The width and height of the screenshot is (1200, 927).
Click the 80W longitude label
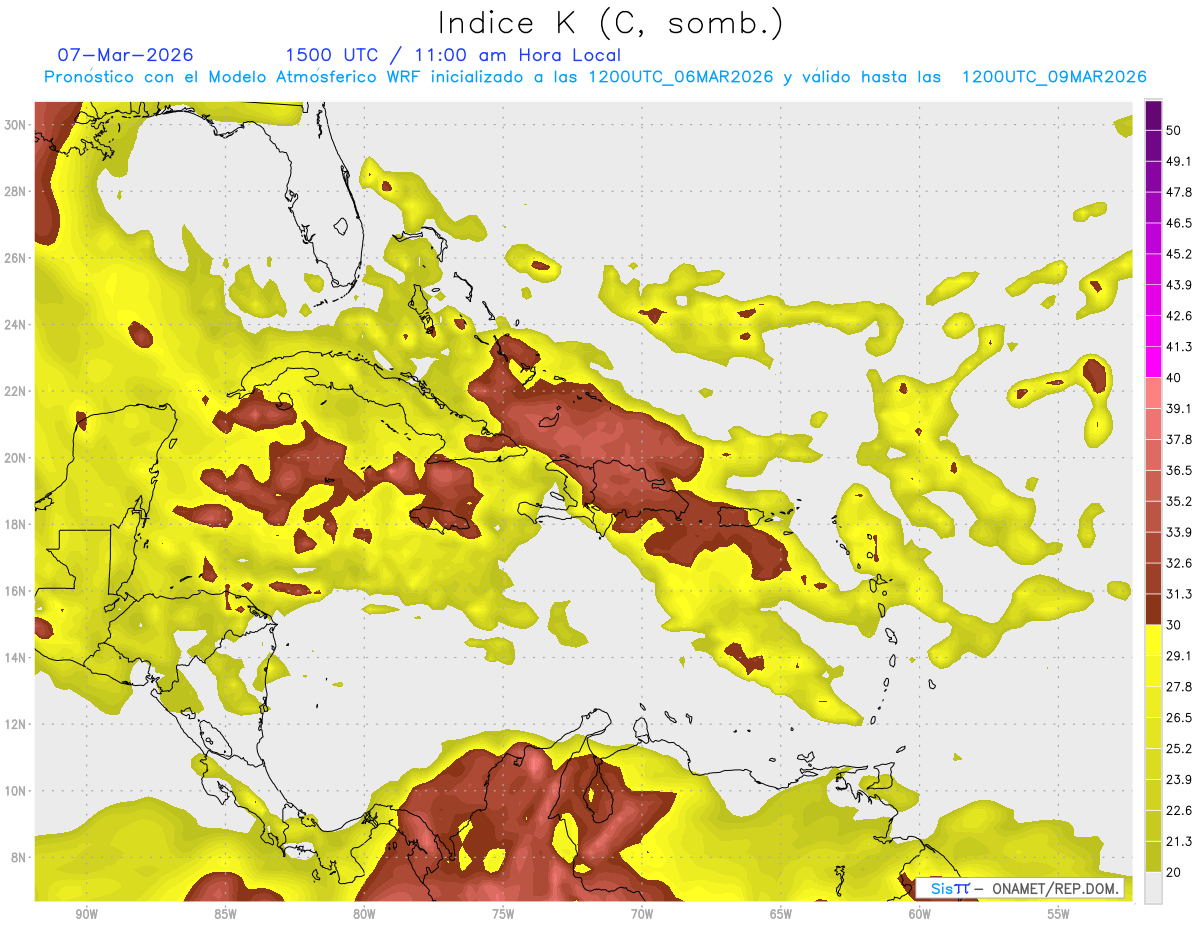click(x=364, y=914)
